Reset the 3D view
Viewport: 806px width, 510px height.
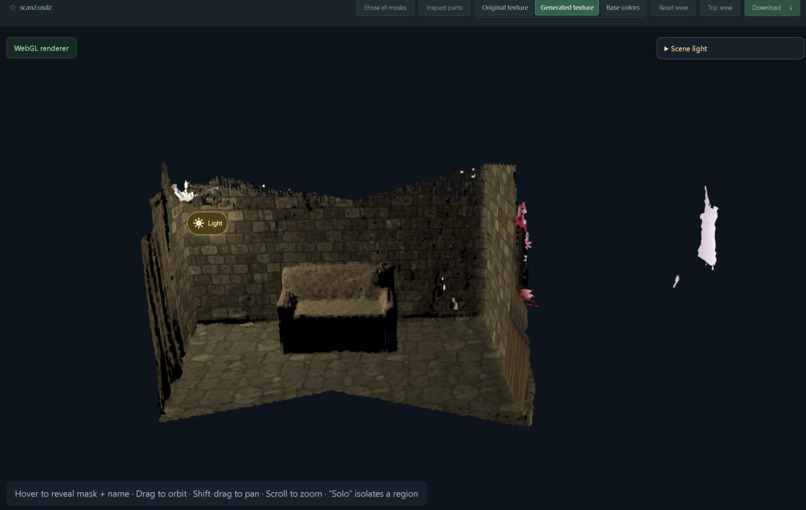tap(673, 8)
